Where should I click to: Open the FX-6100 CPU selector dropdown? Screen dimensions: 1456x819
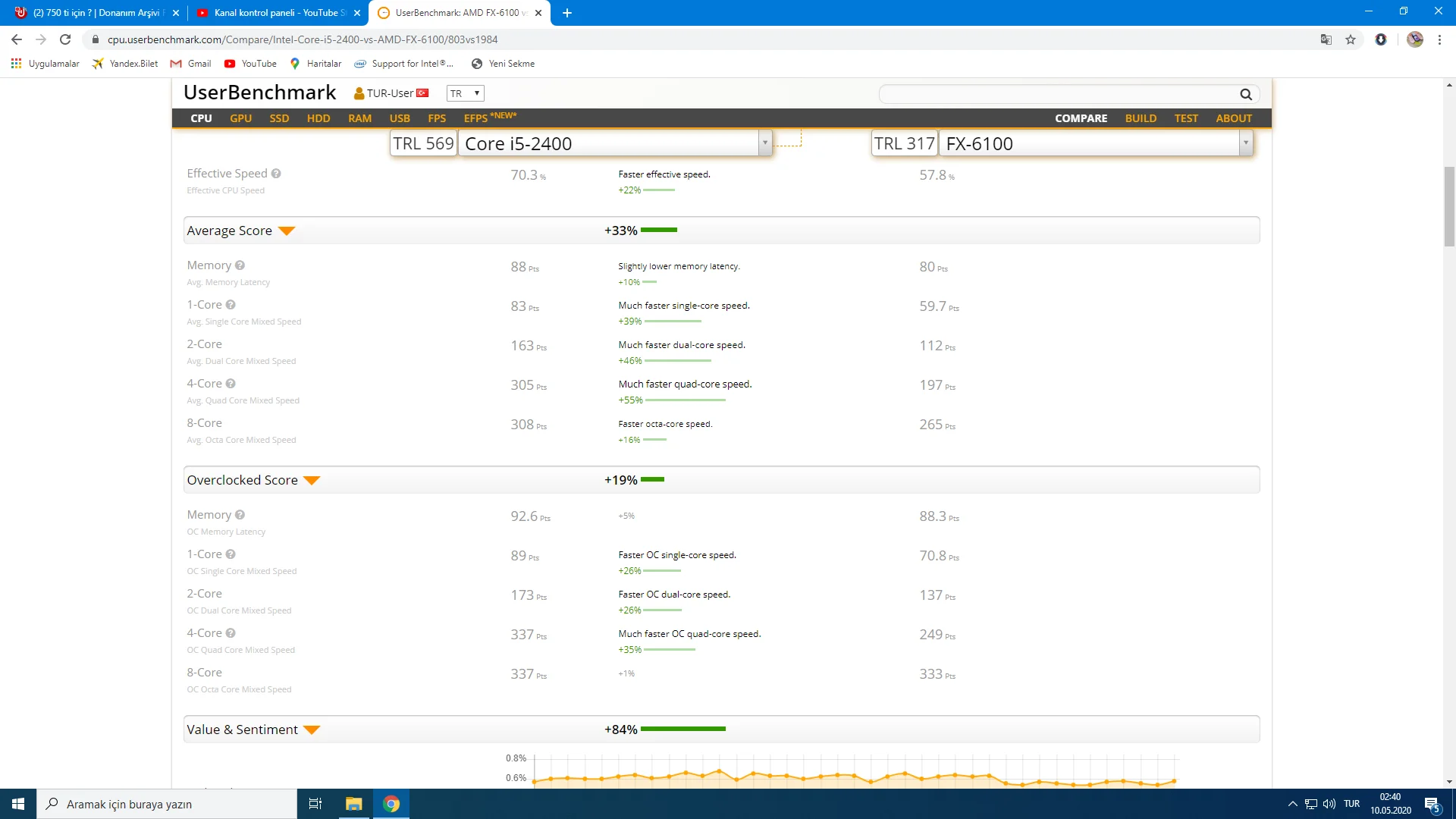1245,143
